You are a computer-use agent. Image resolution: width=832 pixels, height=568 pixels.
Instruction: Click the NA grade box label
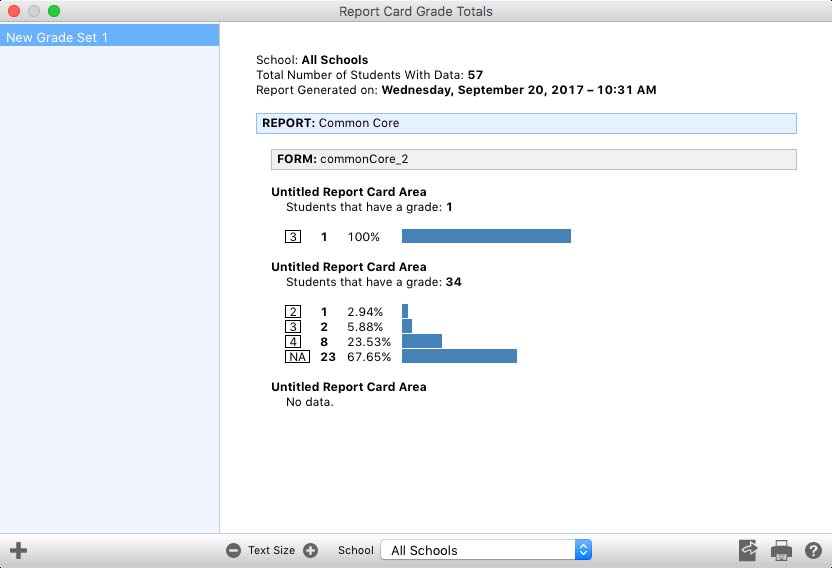(x=297, y=357)
